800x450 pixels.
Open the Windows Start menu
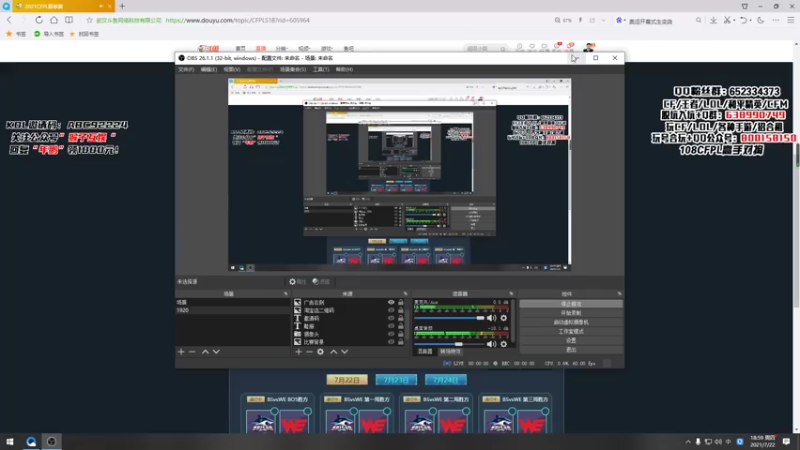pyautogui.click(x=10, y=441)
